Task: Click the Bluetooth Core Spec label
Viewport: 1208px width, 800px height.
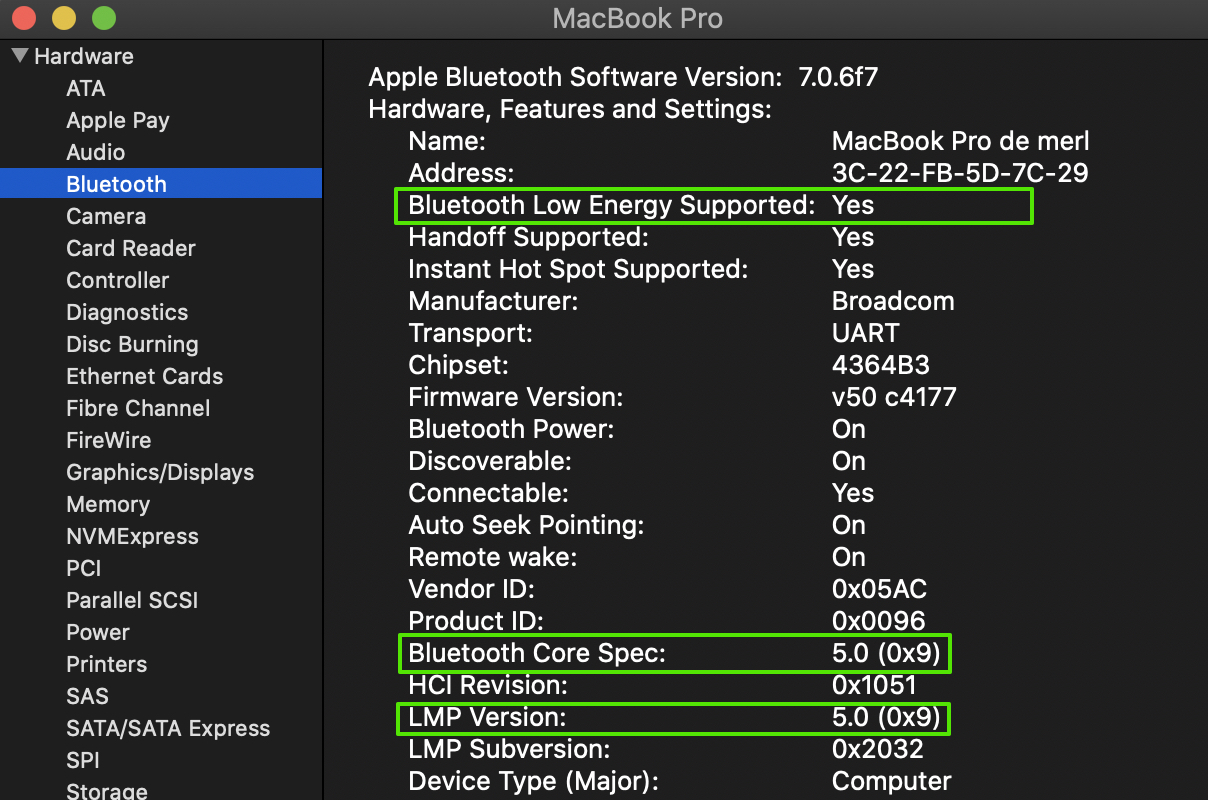Action: pyautogui.click(x=537, y=653)
